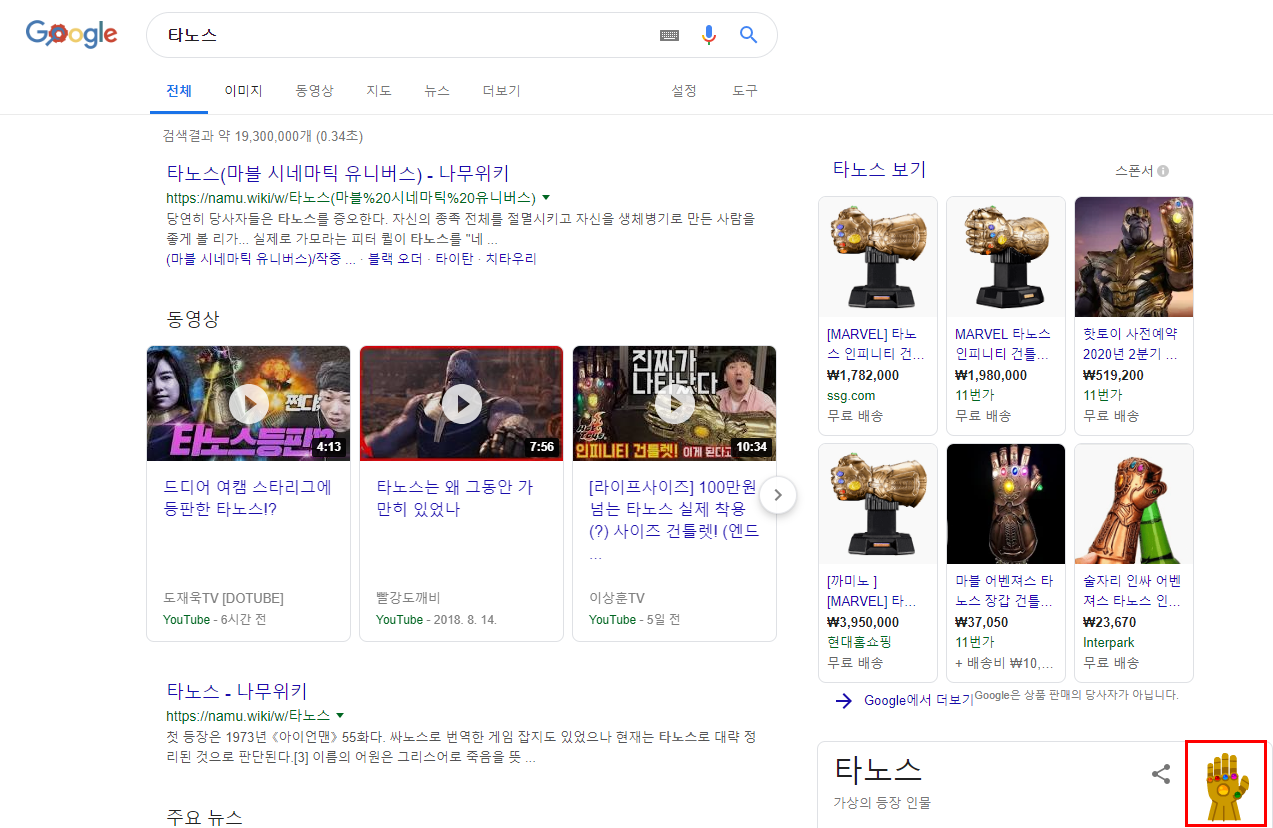The height and width of the screenshot is (828, 1273).
Task: Click the 스폰서 label
Action: click(x=1134, y=171)
